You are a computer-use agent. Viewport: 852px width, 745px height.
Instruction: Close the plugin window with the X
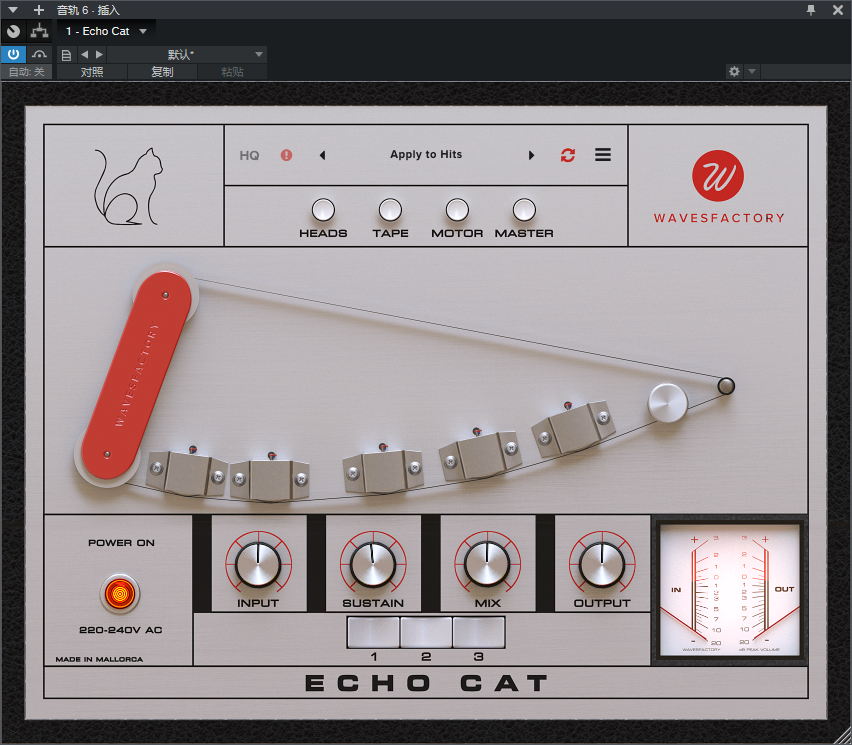point(838,10)
